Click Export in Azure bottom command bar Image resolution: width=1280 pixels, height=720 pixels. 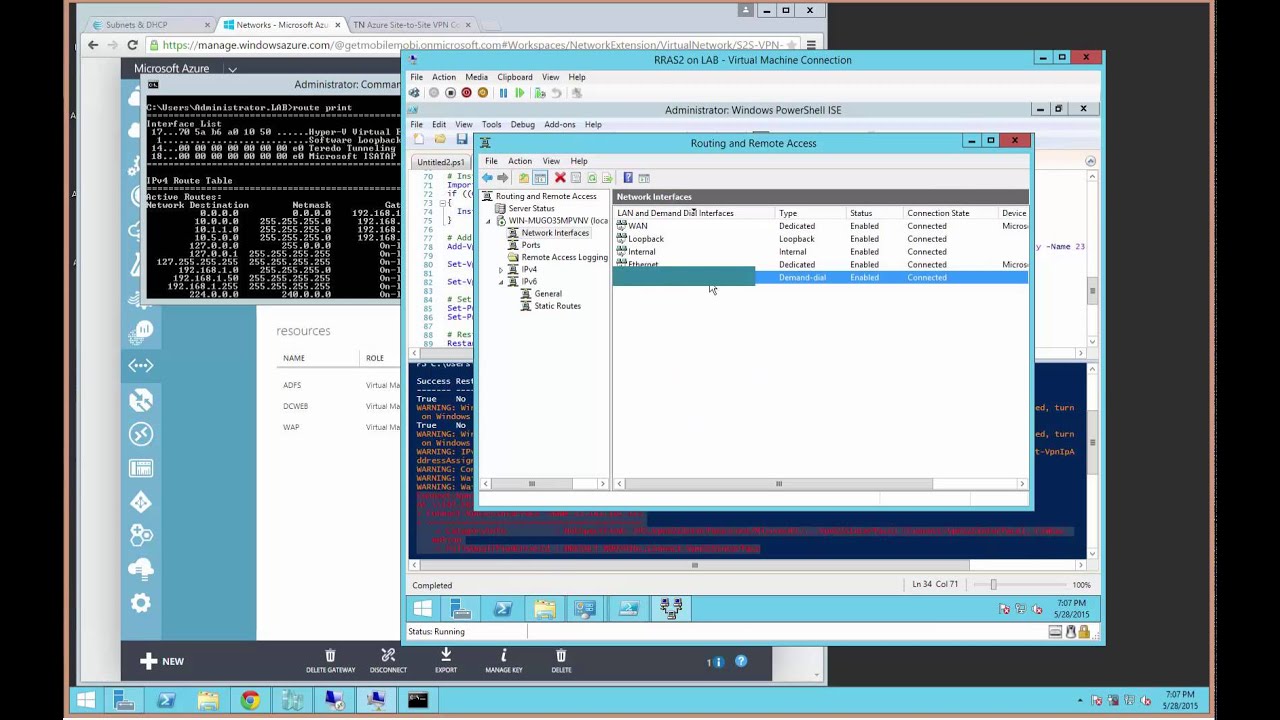pyautogui.click(x=446, y=661)
